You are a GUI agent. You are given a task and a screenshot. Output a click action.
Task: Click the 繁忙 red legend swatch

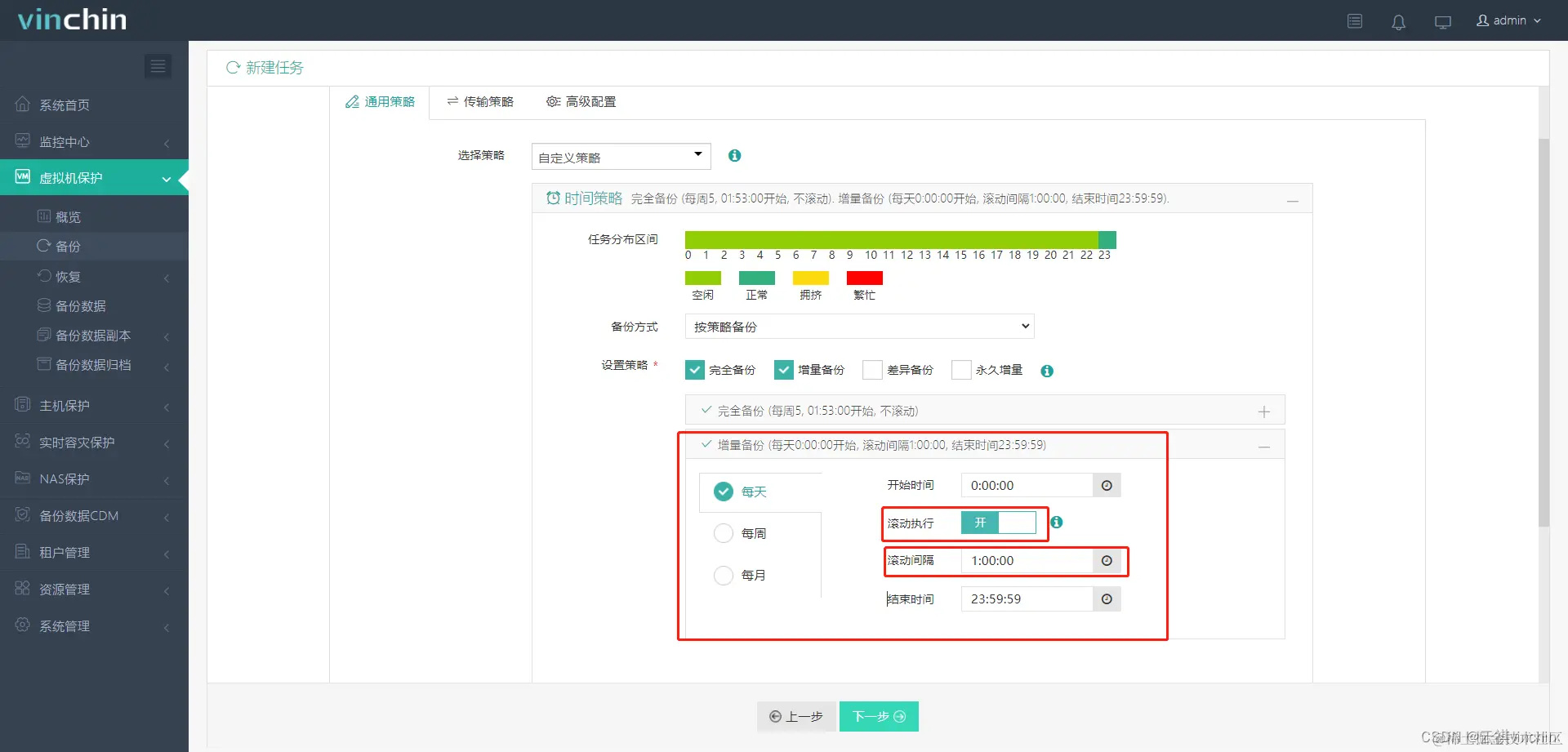pyautogui.click(x=864, y=278)
